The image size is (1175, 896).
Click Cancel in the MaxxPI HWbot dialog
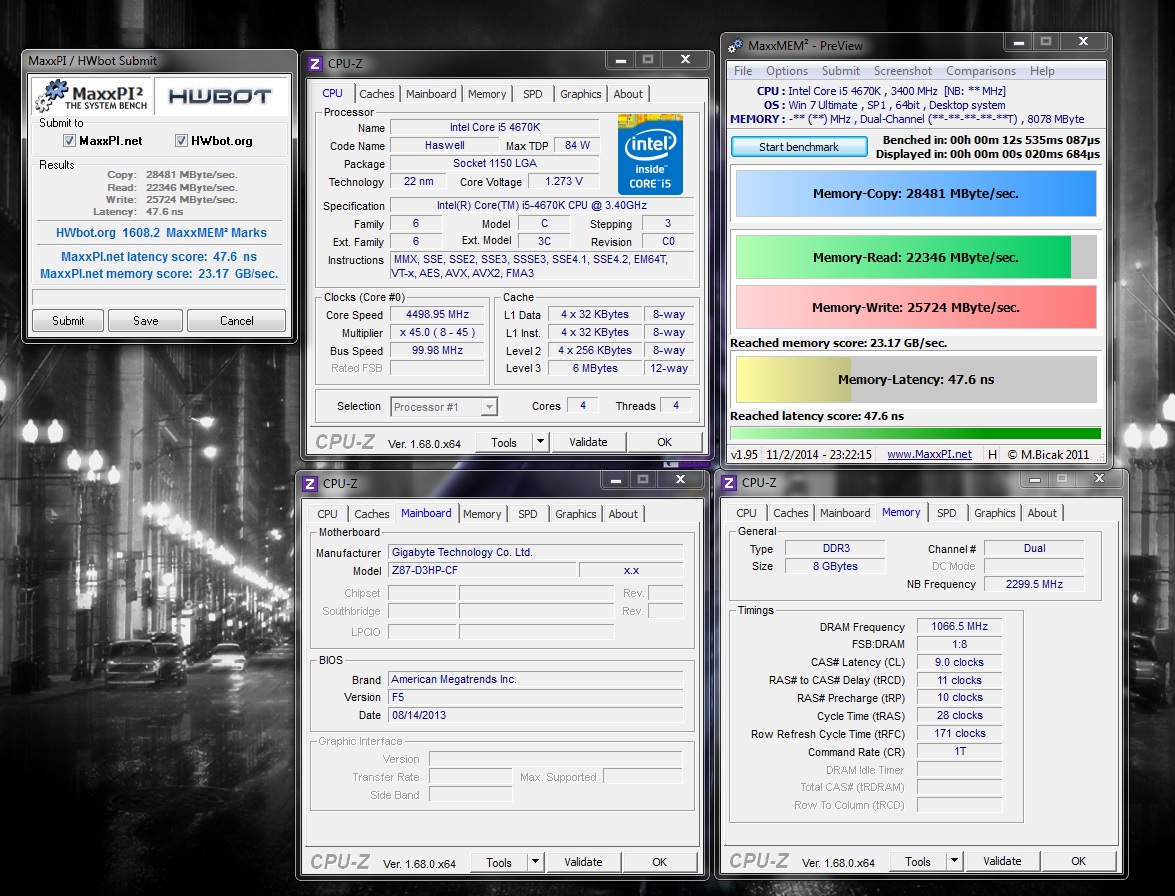click(x=236, y=321)
